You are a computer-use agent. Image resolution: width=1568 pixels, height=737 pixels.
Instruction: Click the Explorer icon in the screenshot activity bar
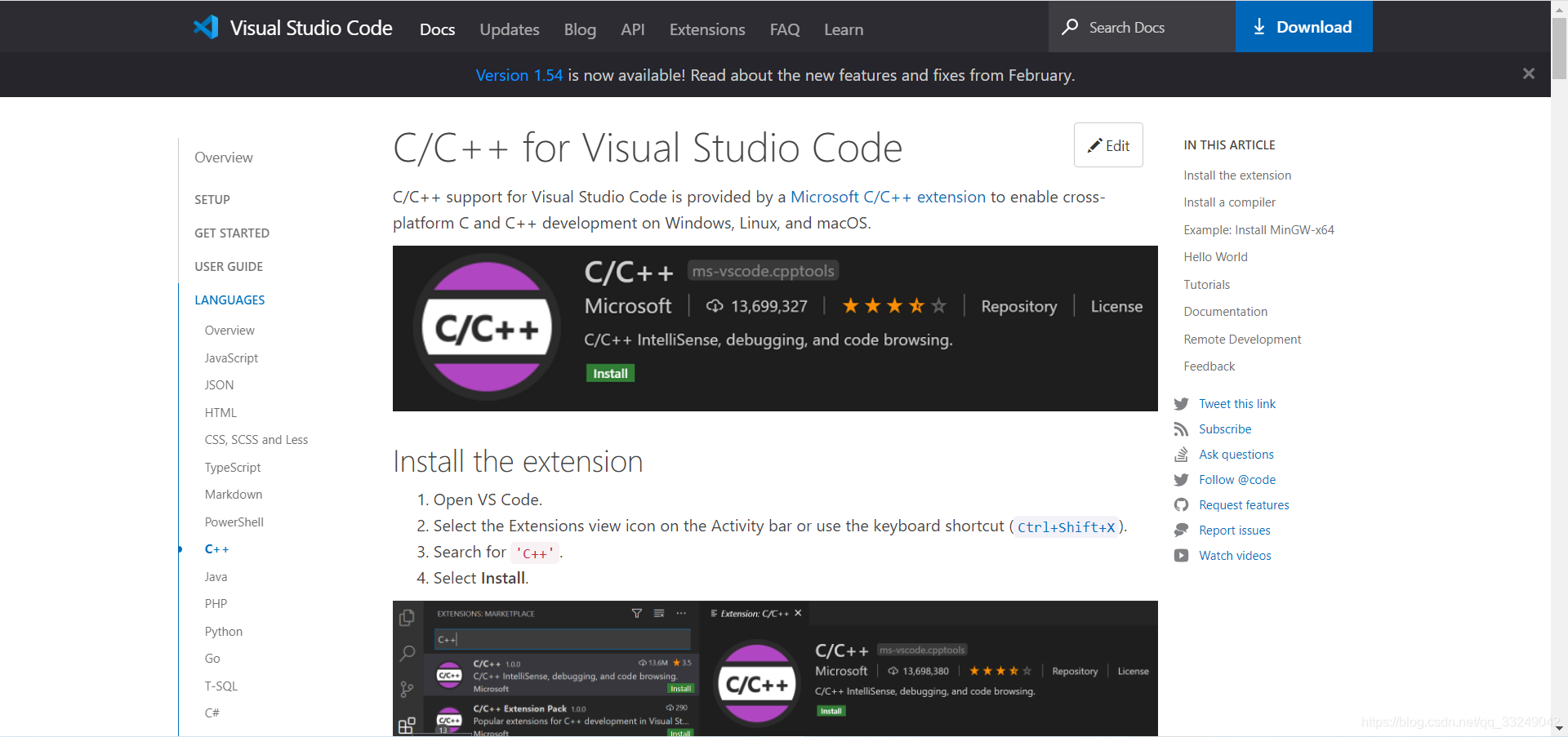tap(407, 618)
